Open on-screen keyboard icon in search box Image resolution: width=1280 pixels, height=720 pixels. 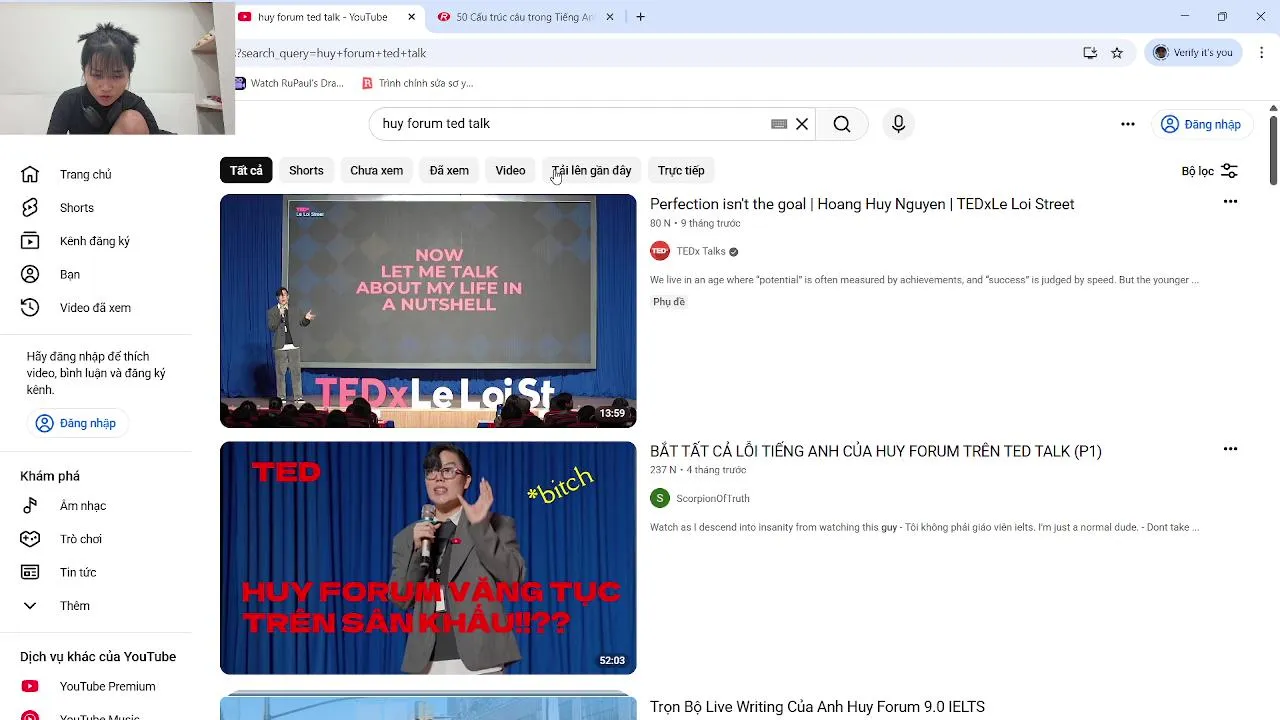(779, 124)
